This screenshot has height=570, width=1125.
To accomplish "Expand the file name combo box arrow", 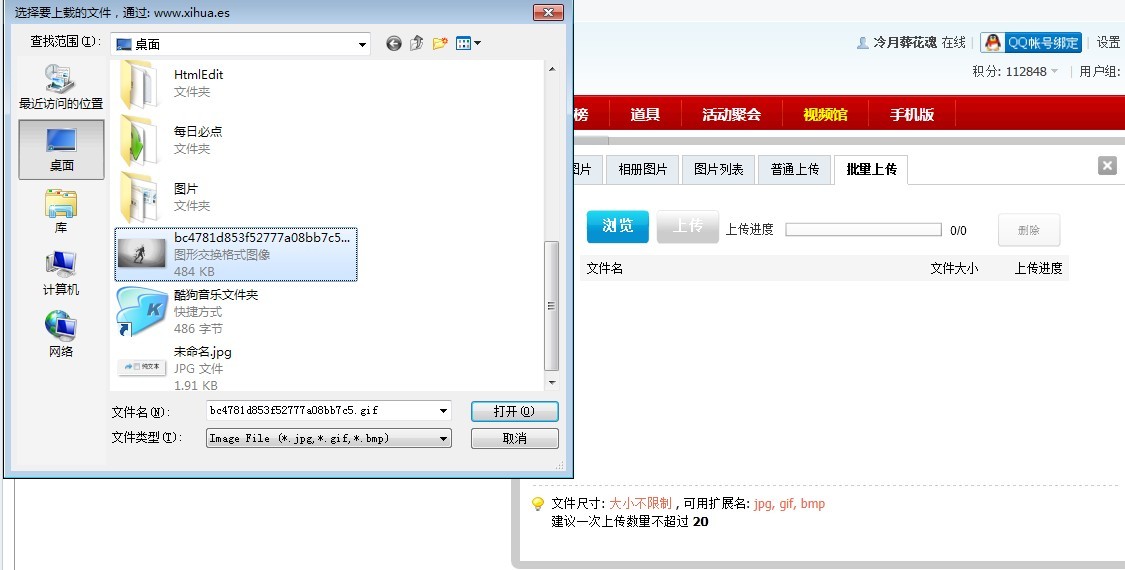I will click(x=443, y=411).
